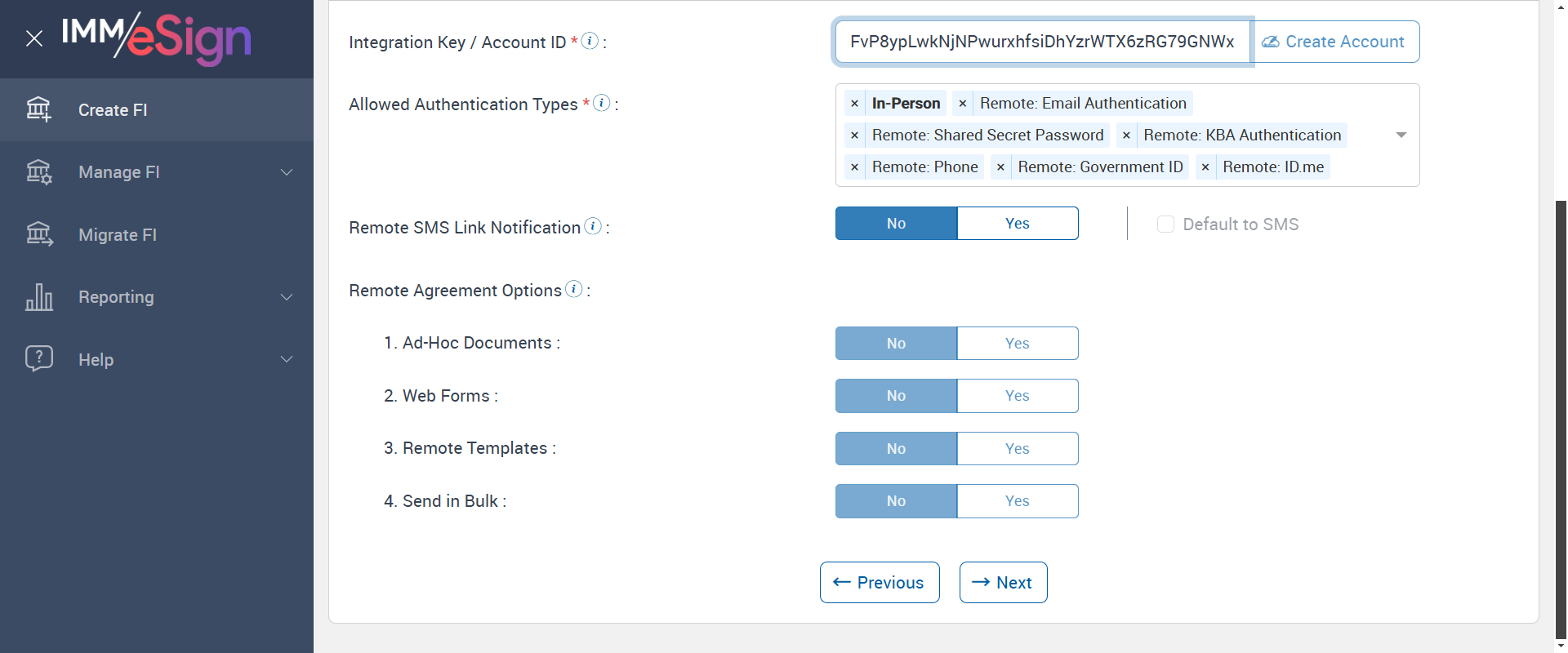Open the Migrate FI menu item
Screen dimensions: 1568x653
pyautogui.click(x=118, y=235)
